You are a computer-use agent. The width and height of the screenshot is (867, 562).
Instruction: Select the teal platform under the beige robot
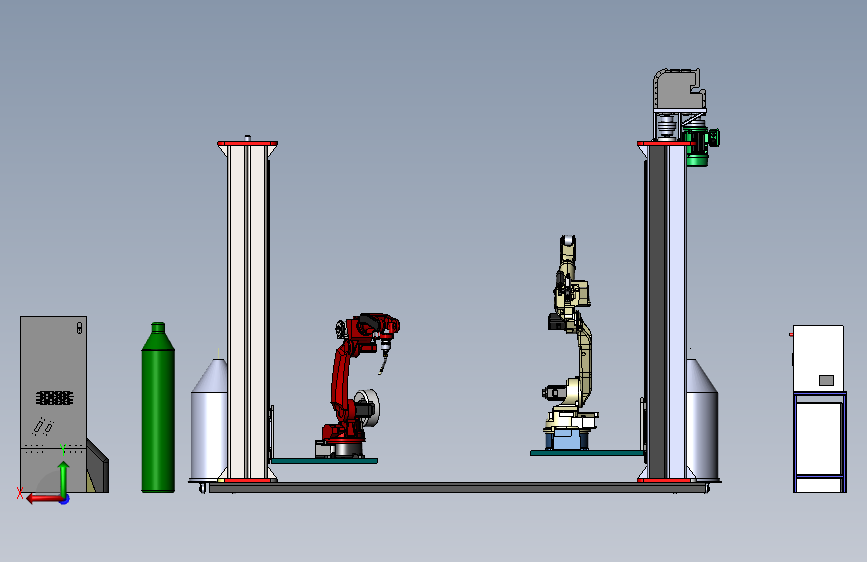(587, 453)
